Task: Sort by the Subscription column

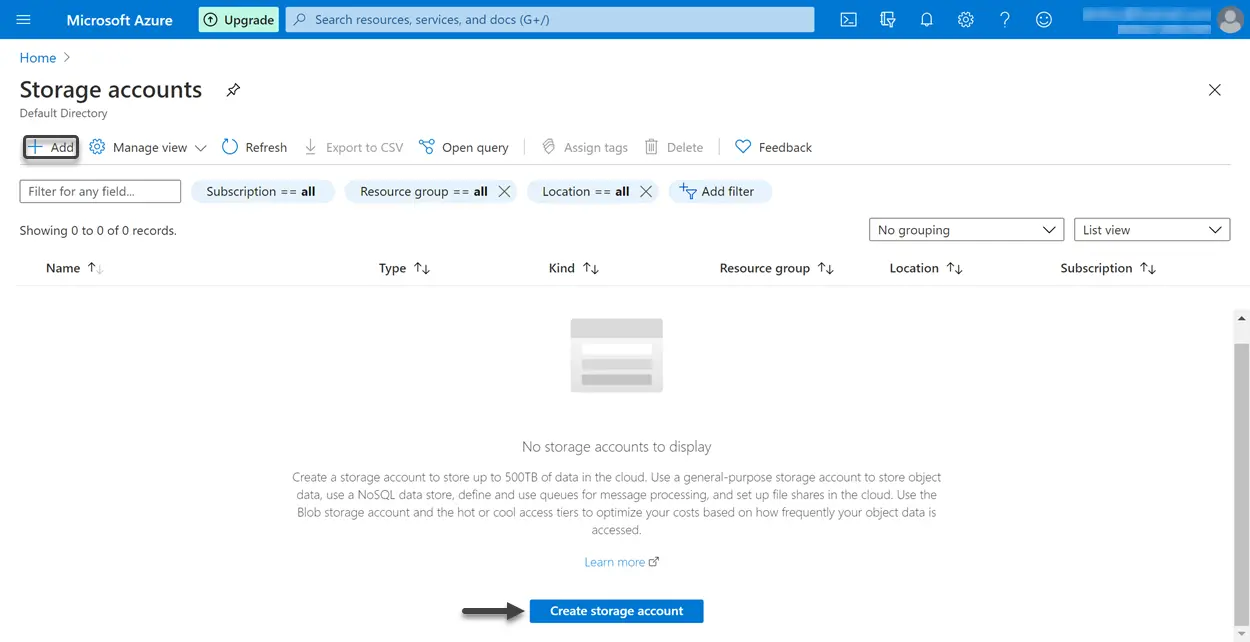Action: [1108, 268]
